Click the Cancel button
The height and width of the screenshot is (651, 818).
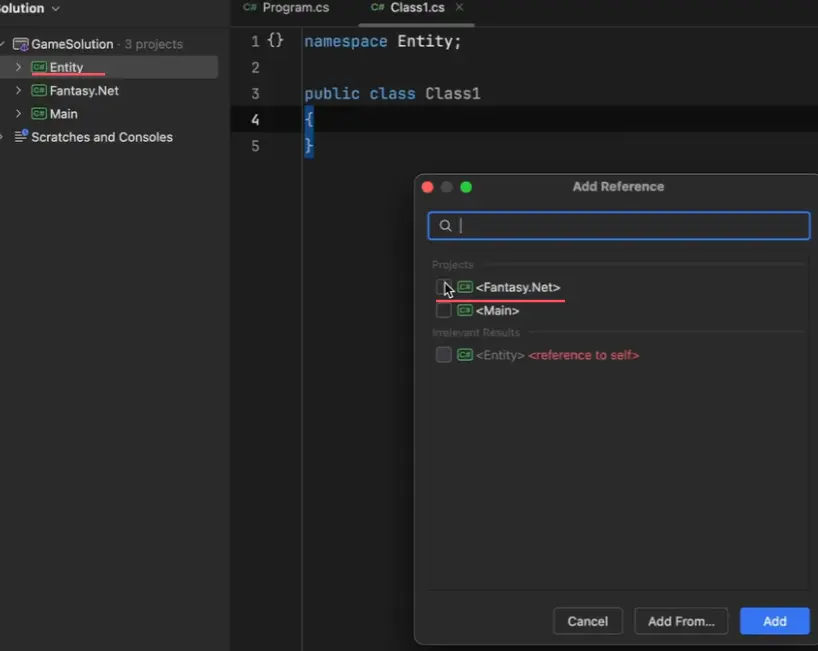click(587, 621)
